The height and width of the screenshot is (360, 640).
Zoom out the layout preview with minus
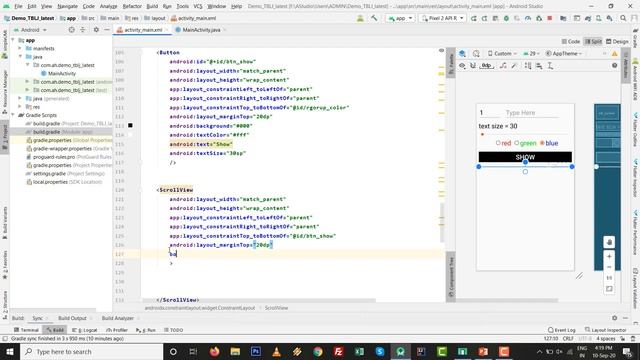[x=609, y=267]
